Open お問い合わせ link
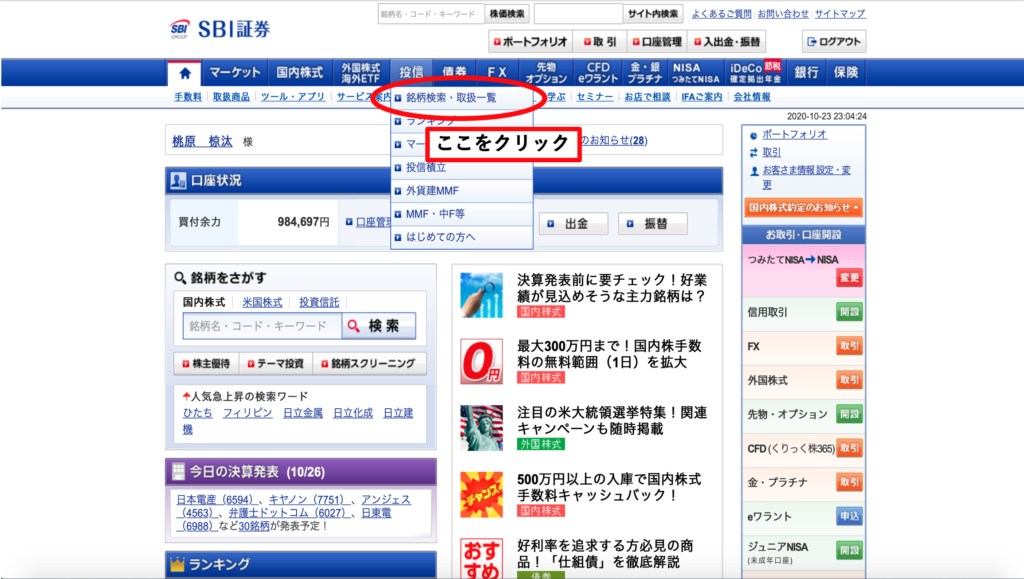Screen dimensions: 1024x579 coord(783,14)
